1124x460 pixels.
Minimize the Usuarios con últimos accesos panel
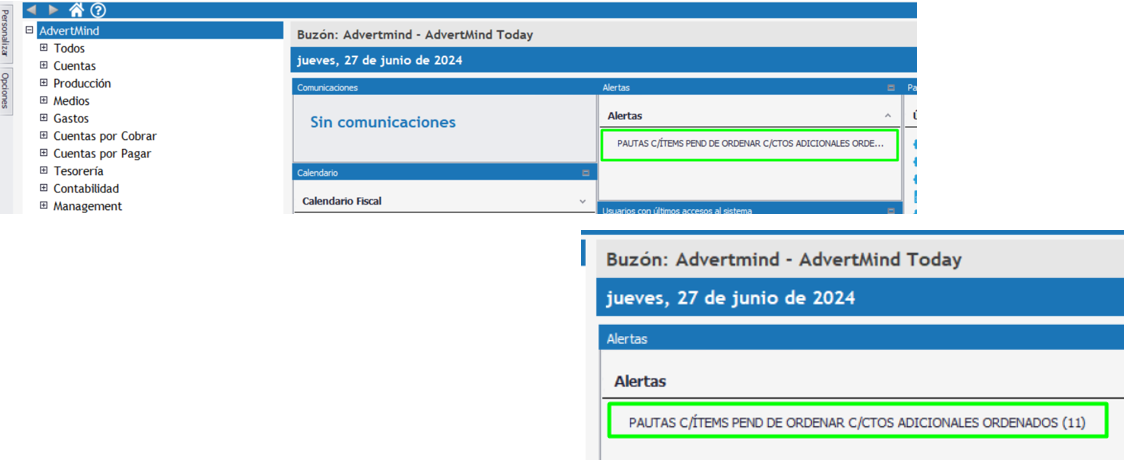(891, 211)
